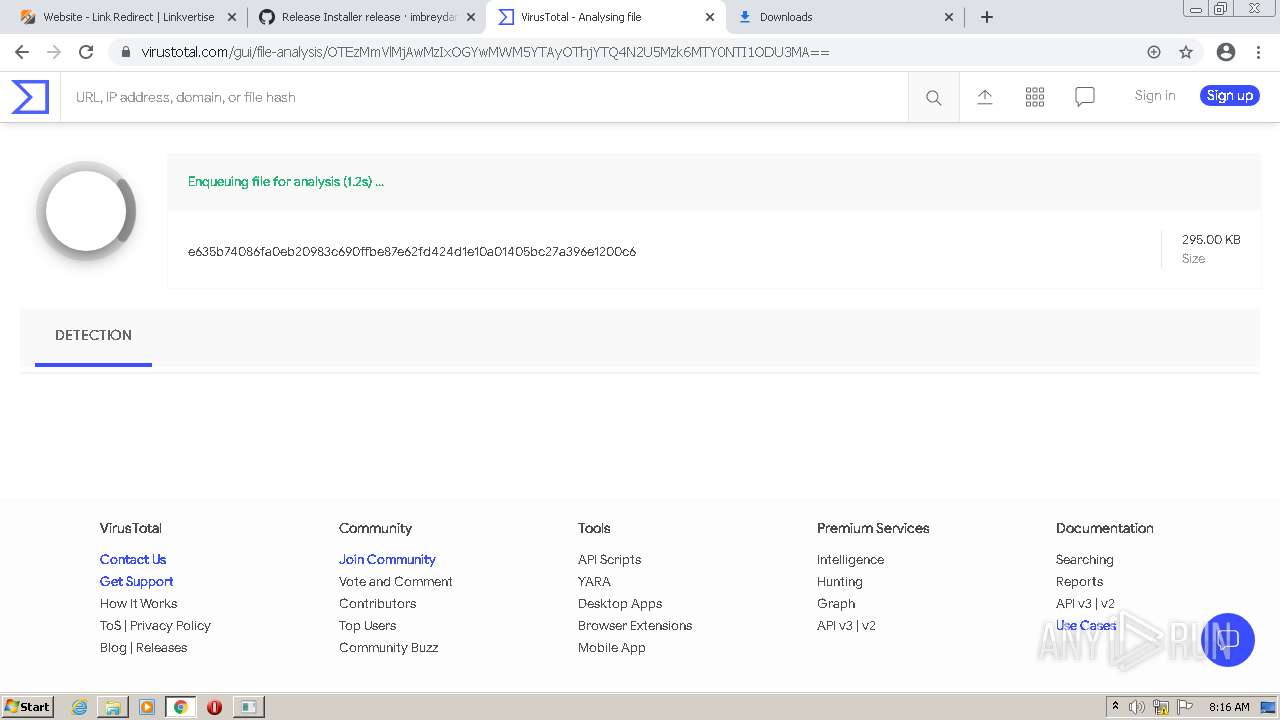The height and width of the screenshot is (720, 1280).
Task: Open File Explorer from the taskbar
Action: pos(113,707)
